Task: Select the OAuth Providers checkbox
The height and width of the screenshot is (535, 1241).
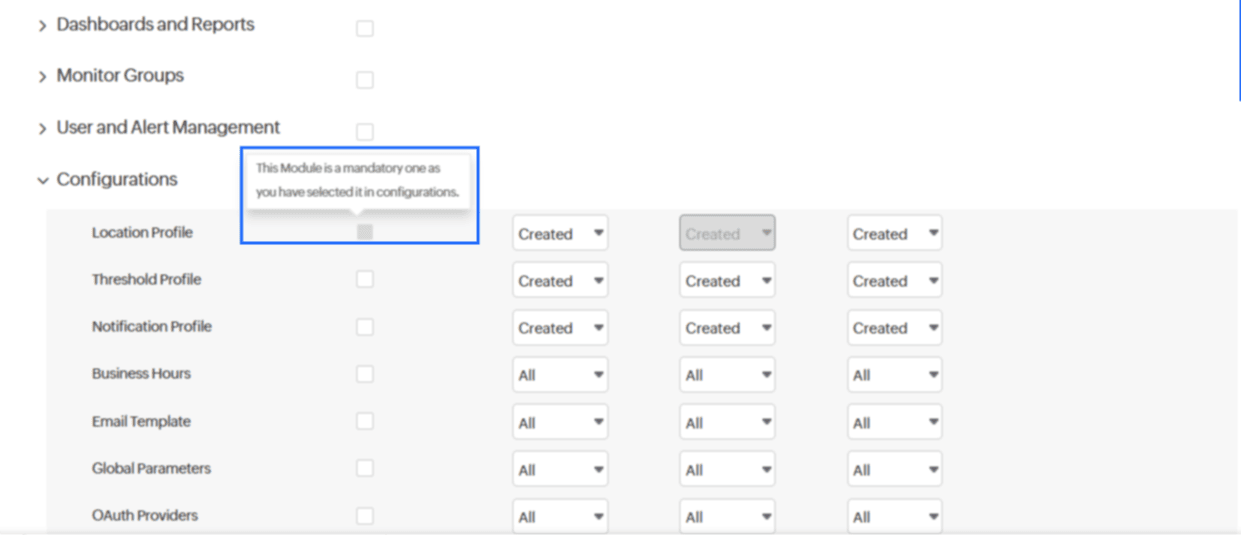Action: pyautogui.click(x=365, y=515)
